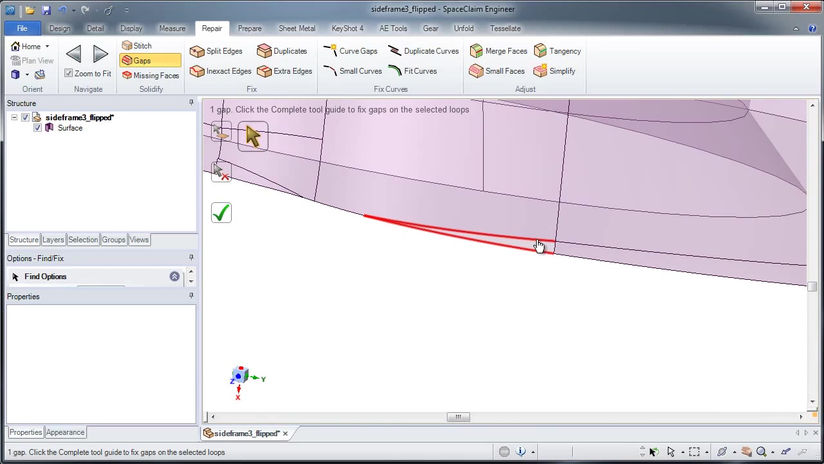The width and height of the screenshot is (824, 464).
Task: Select Surface in the Structure tree
Action: (x=70, y=128)
